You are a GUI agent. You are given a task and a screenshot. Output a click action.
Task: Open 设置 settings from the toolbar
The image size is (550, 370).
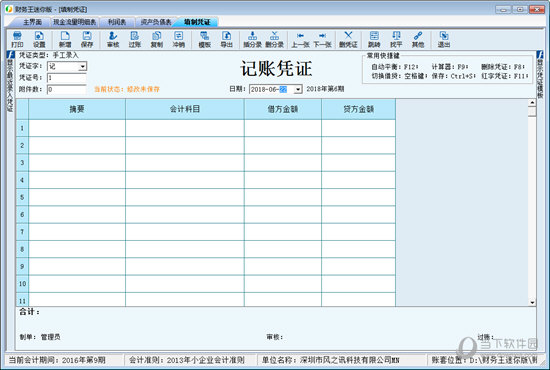pos(39,39)
